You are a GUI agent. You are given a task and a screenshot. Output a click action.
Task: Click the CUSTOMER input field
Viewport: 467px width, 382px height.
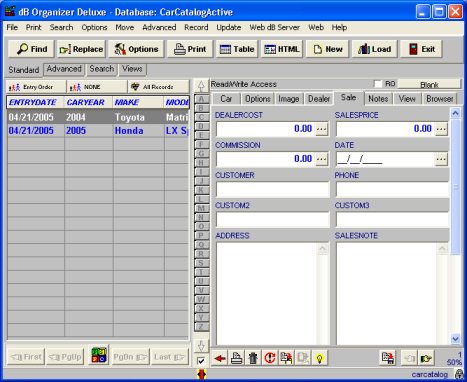click(273, 189)
